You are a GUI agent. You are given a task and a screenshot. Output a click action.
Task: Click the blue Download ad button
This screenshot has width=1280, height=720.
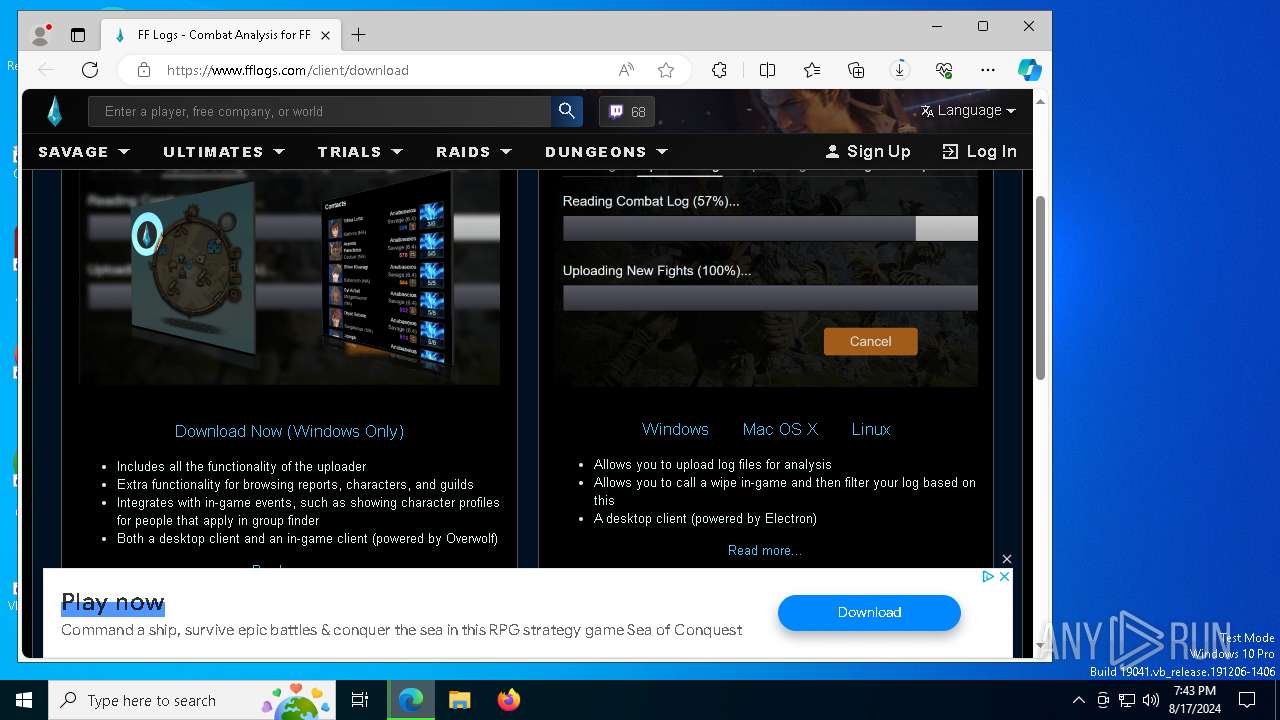coord(869,612)
